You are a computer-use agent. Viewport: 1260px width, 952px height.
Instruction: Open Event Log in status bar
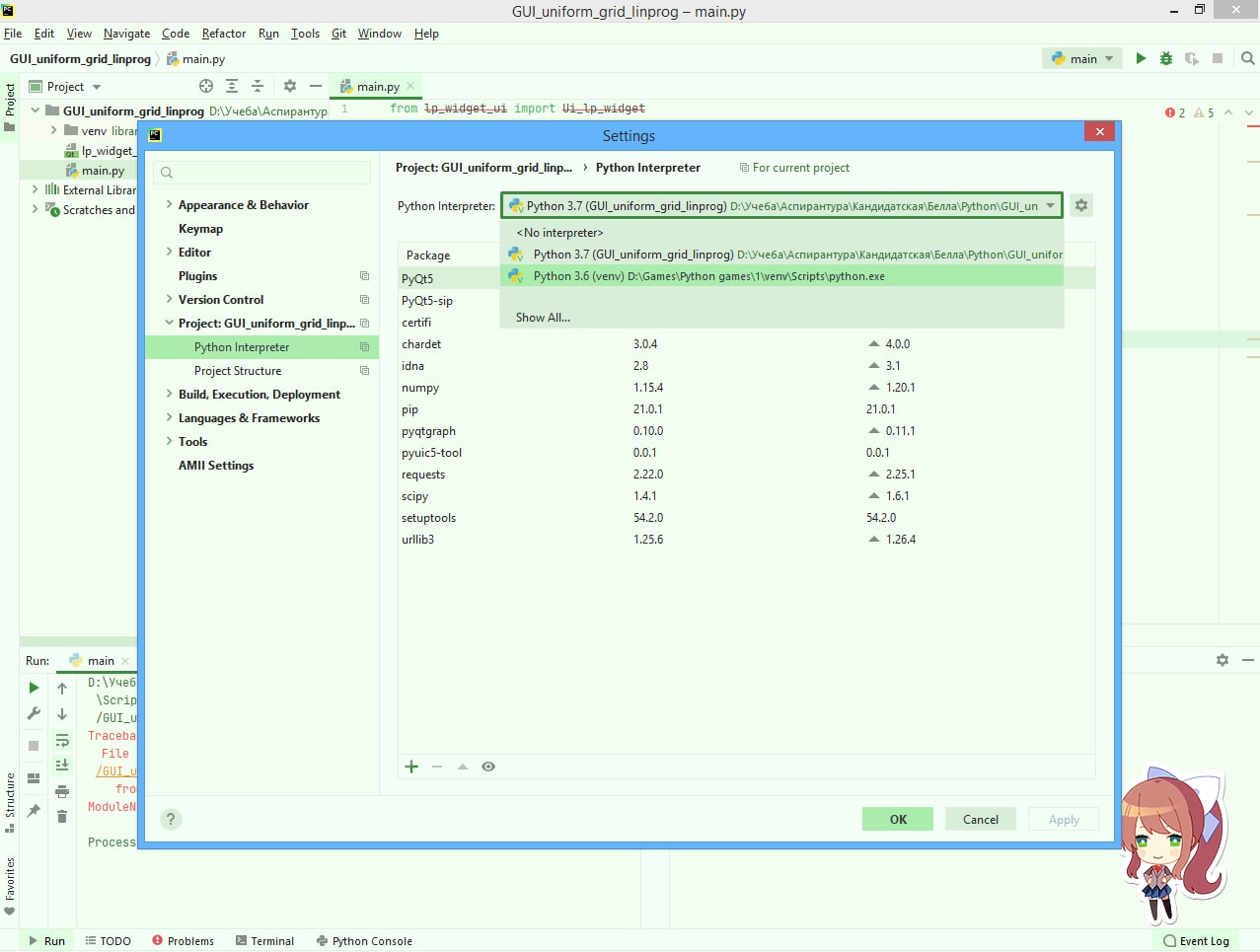(1196, 940)
